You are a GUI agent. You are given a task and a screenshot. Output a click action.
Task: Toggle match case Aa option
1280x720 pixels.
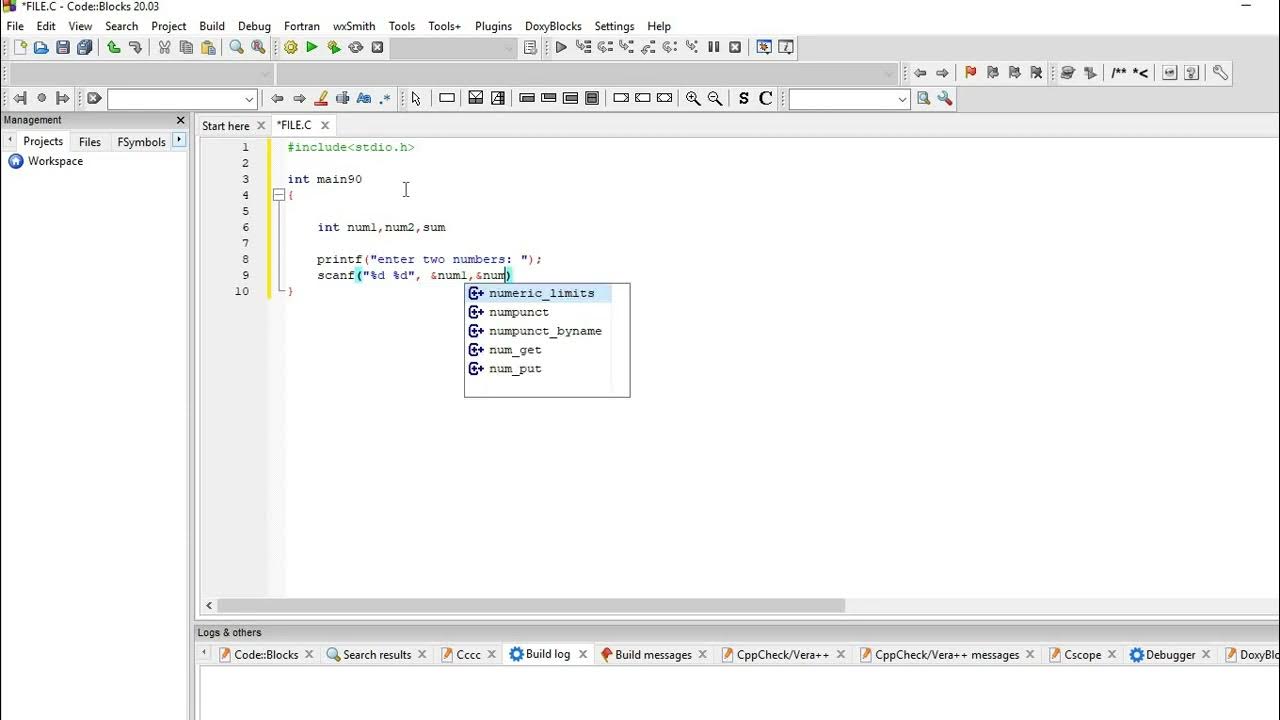(364, 98)
